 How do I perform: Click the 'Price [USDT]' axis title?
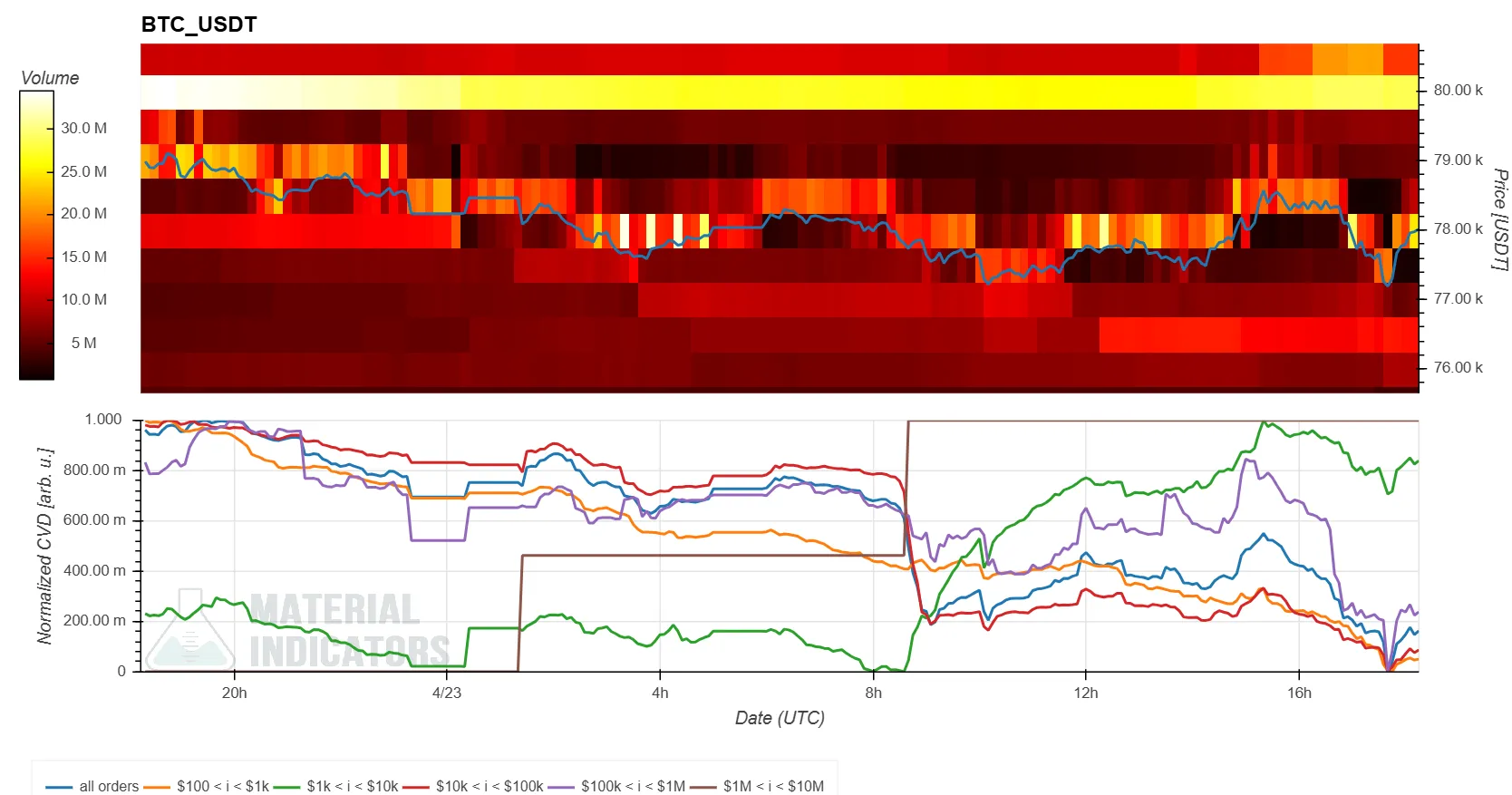tap(1499, 219)
